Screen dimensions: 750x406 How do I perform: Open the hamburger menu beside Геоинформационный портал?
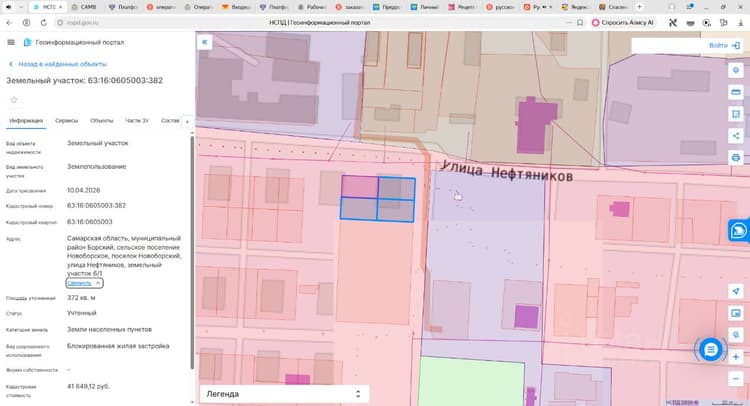pos(11,43)
